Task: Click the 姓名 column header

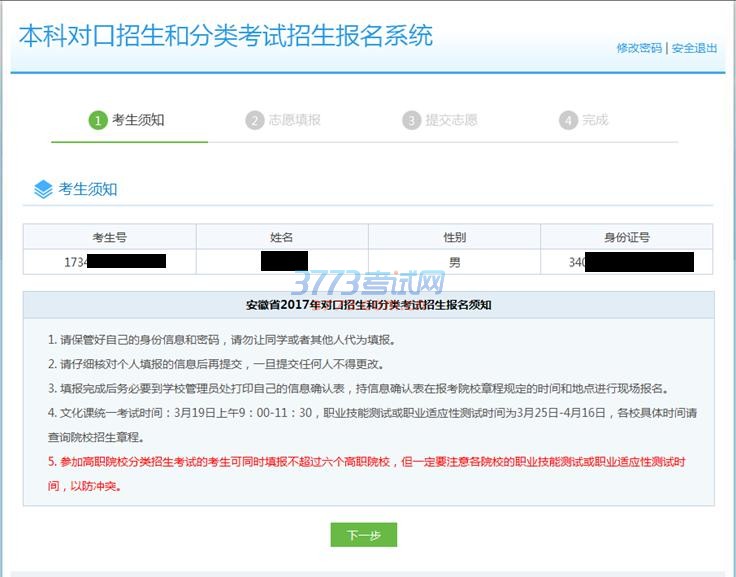Action: pyautogui.click(x=282, y=237)
